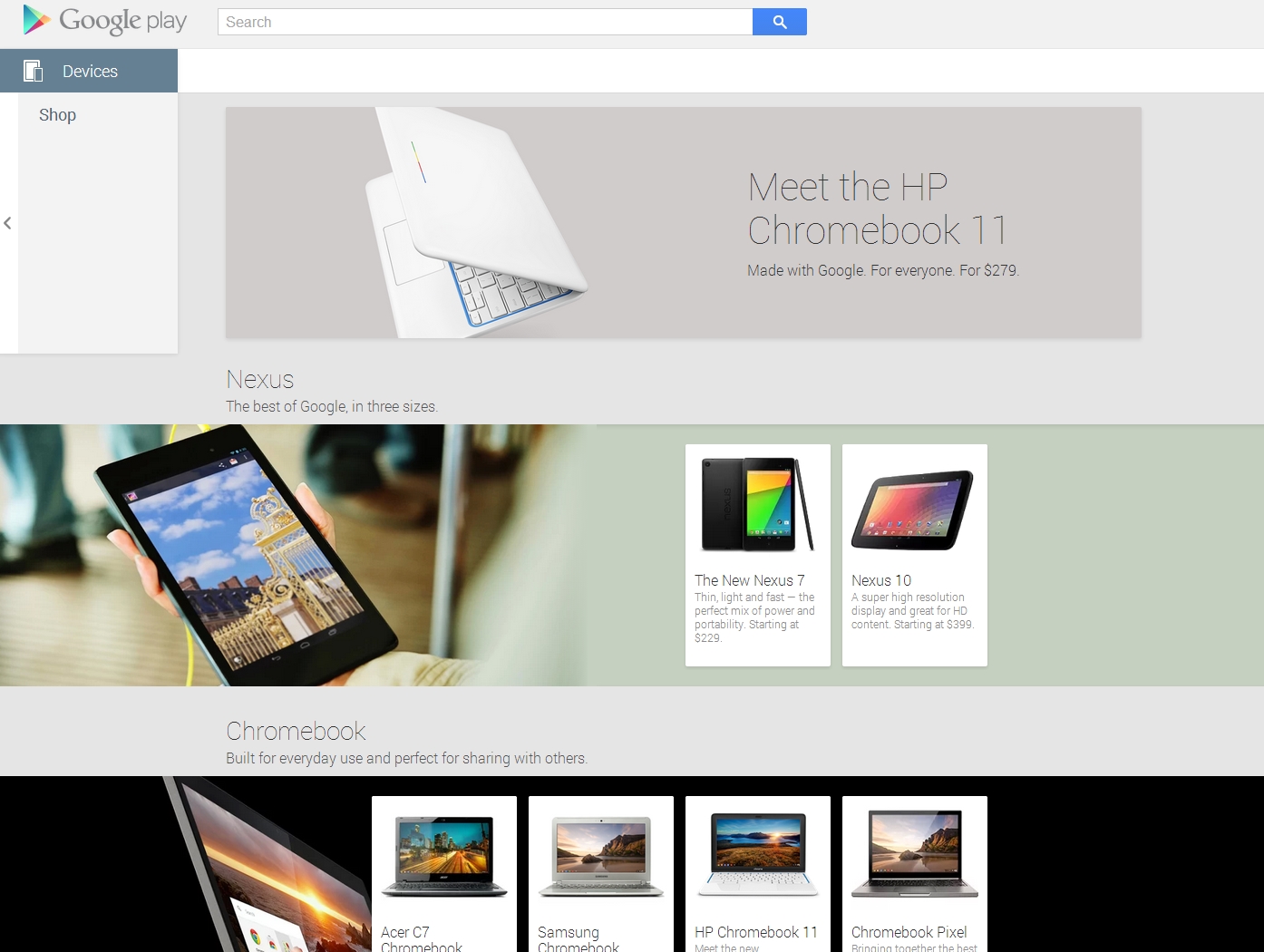1264x952 pixels.
Task: Click the Nexus 10 title link
Action: (x=881, y=580)
